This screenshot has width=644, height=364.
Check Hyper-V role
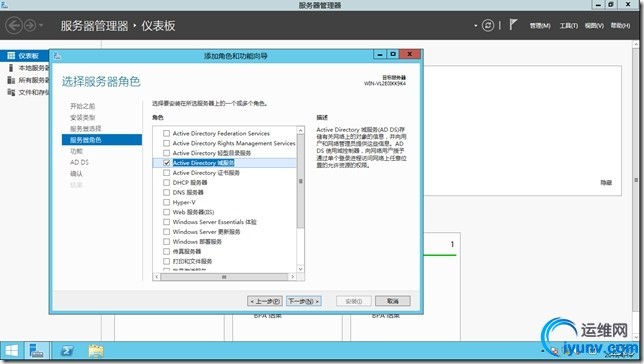point(166,202)
